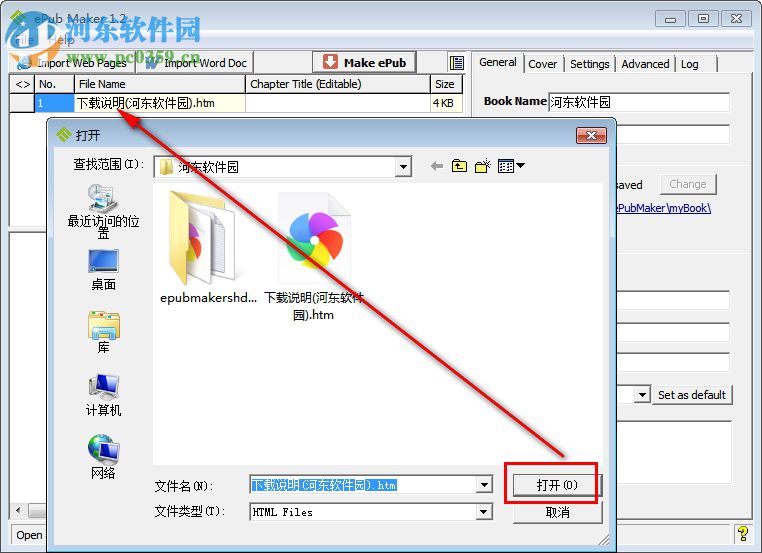Click Import Web Pages button
Viewport: 762px width, 553px height.
(x=73, y=63)
